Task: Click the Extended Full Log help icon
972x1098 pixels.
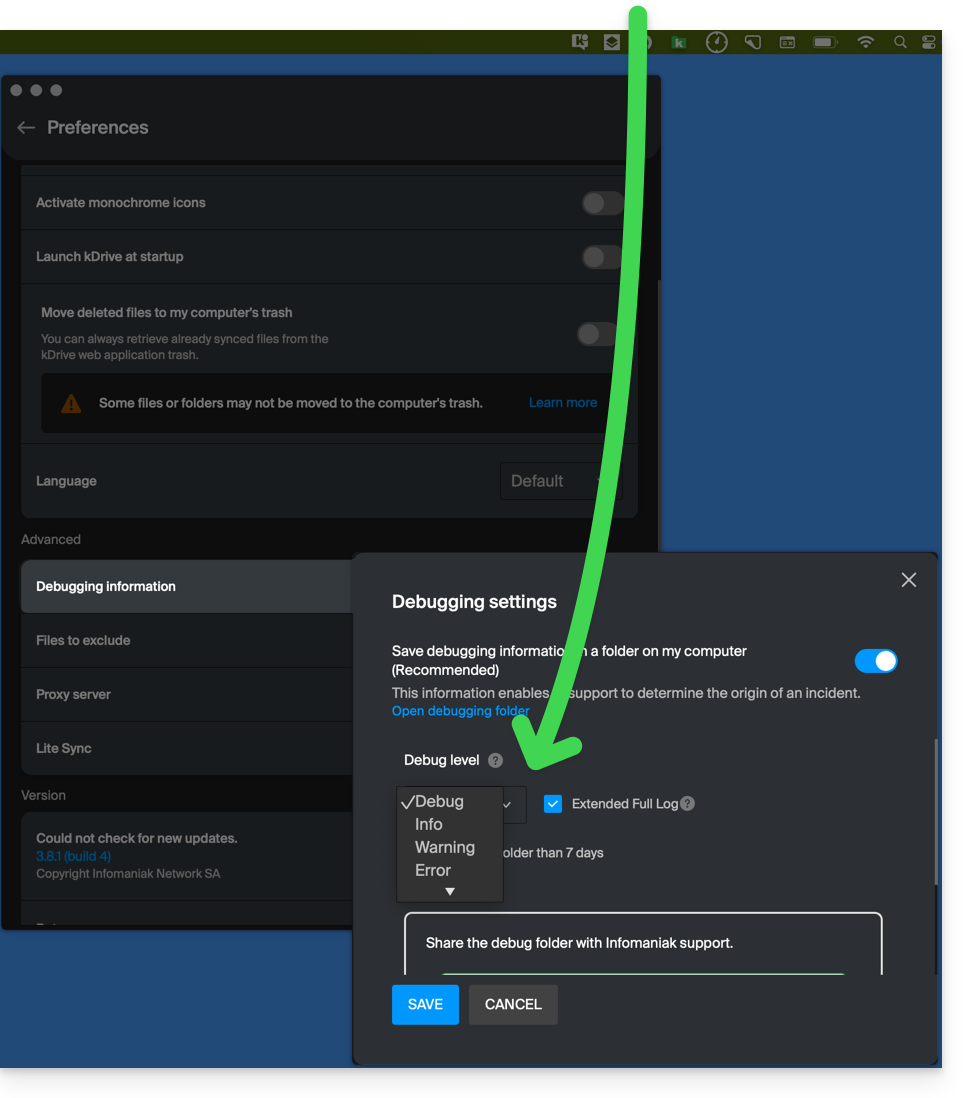Action: coord(687,804)
